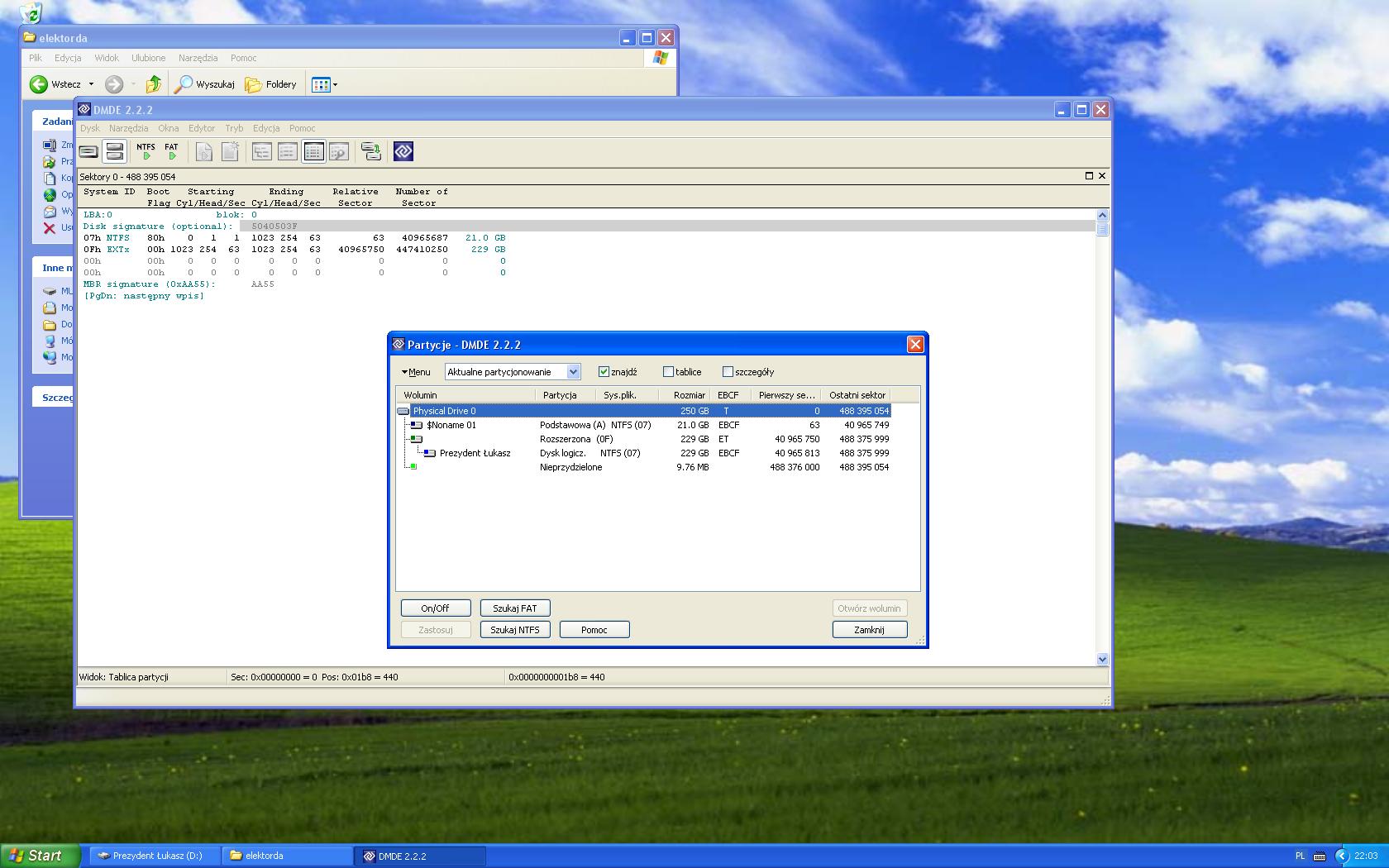The height and width of the screenshot is (868, 1389).
Task: Click the language bar keyboard icon in tray
Action: click(x=1320, y=856)
